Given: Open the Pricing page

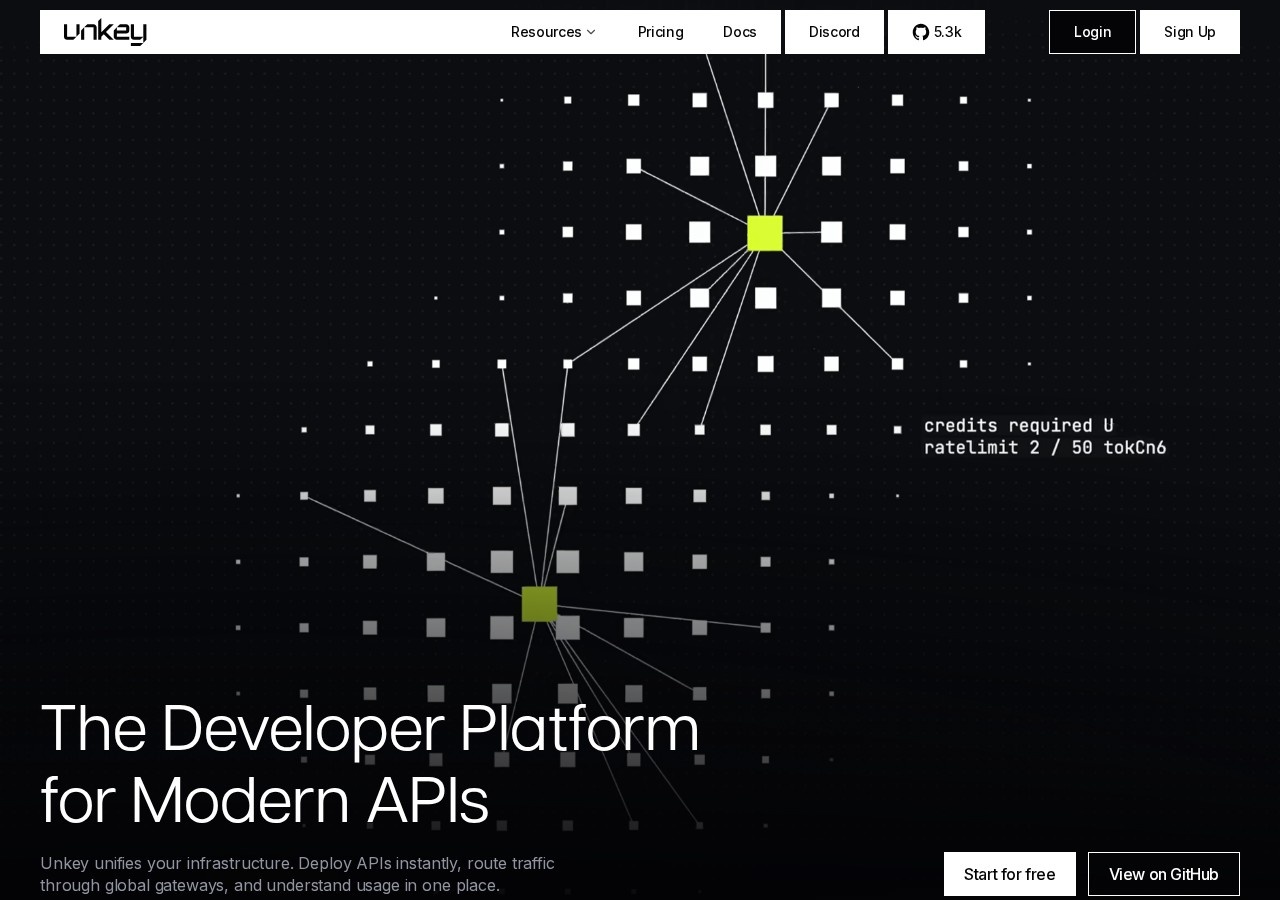Looking at the screenshot, I should [x=661, y=32].
